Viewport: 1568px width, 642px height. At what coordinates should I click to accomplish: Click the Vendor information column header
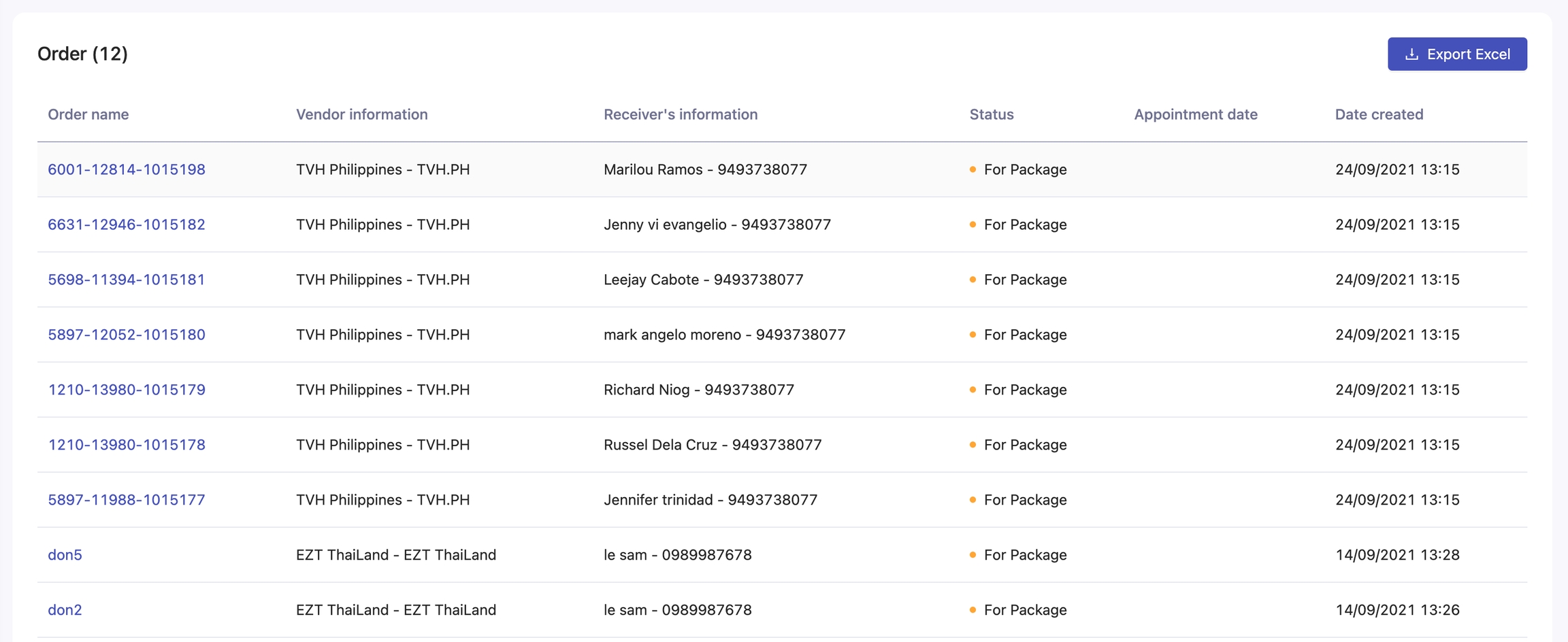click(x=361, y=114)
